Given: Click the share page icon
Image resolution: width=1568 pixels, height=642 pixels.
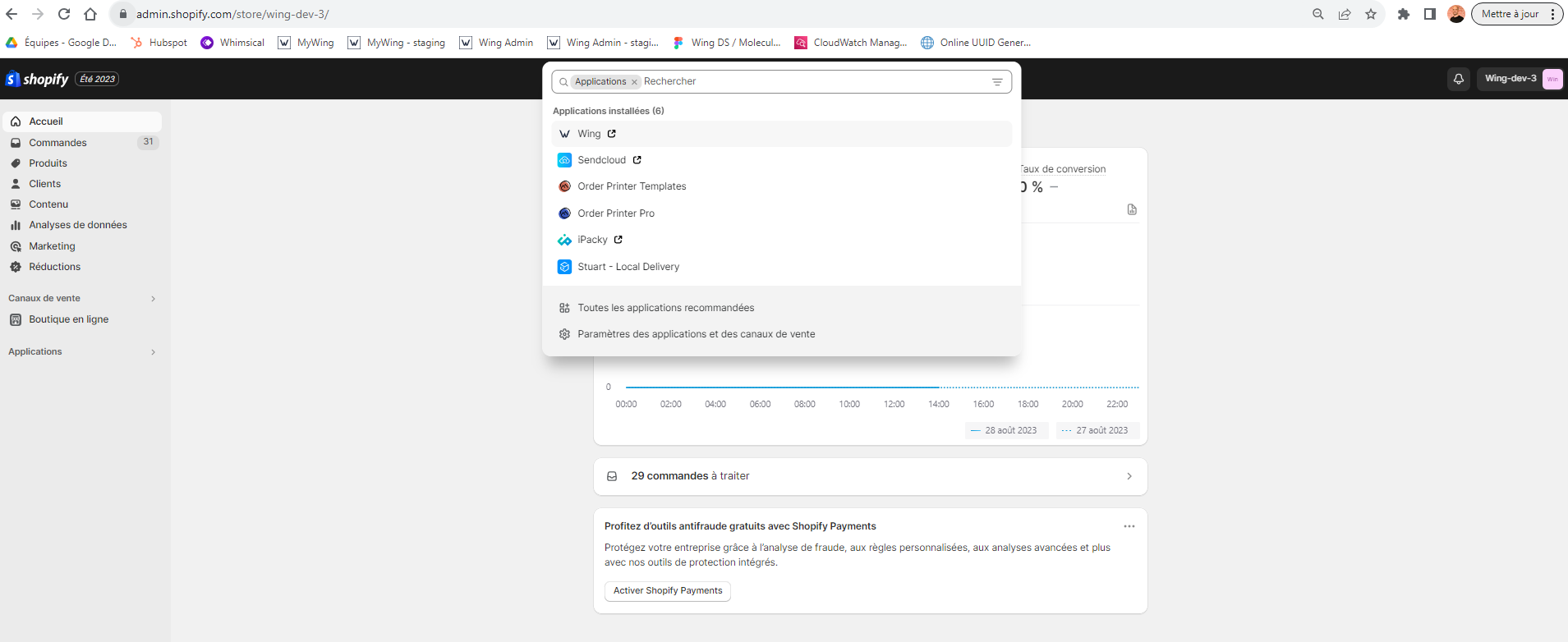Looking at the screenshot, I should [1345, 14].
